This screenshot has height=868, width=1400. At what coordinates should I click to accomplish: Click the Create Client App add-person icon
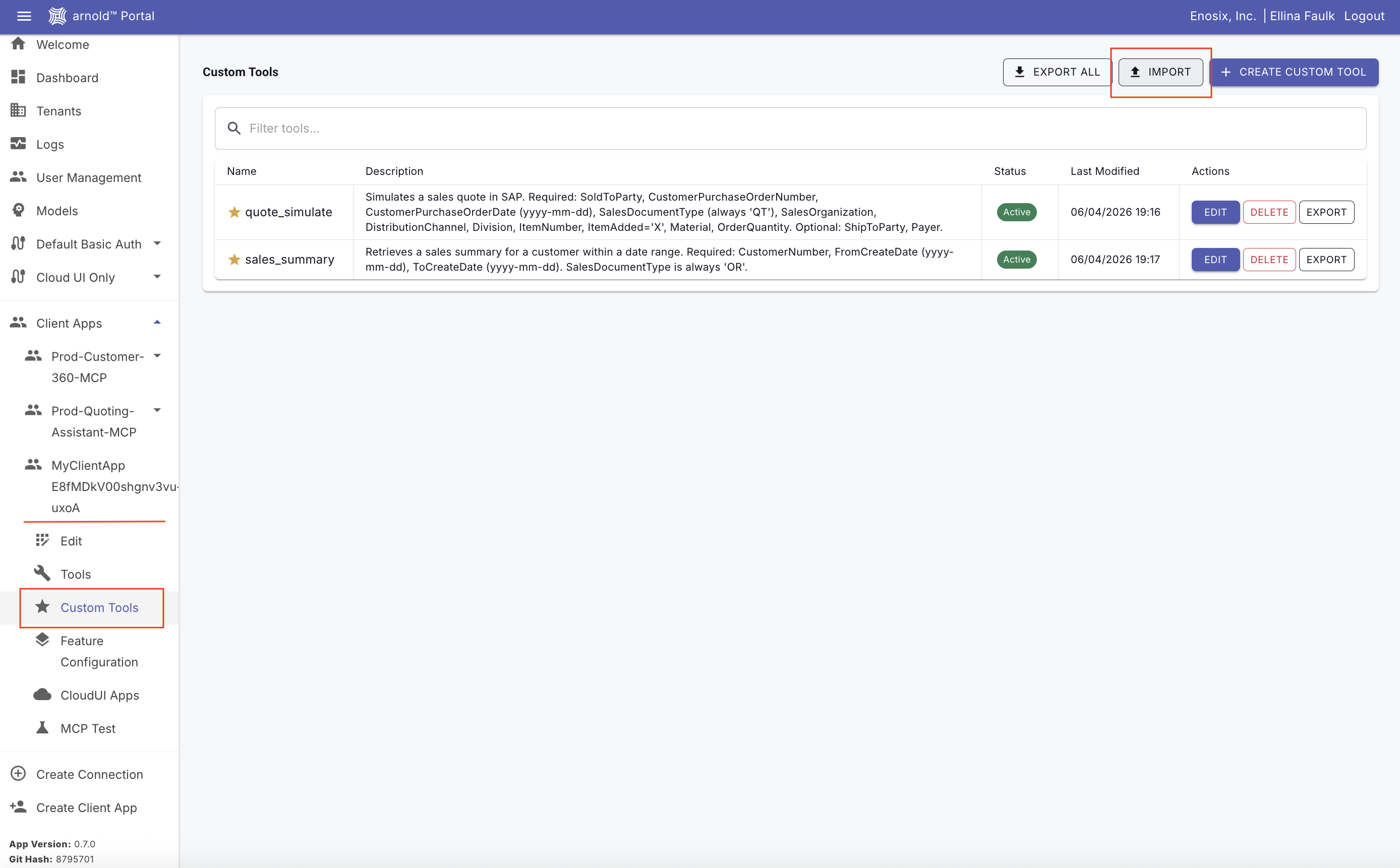(18, 807)
